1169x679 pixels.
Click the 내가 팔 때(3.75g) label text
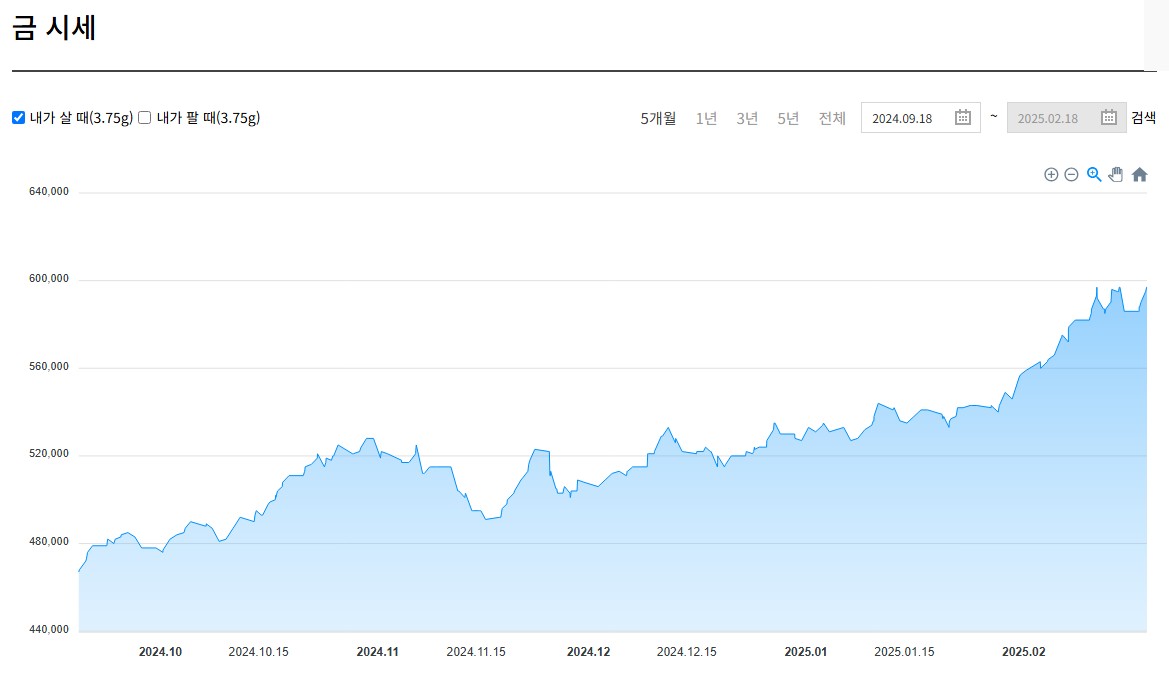[208, 118]
